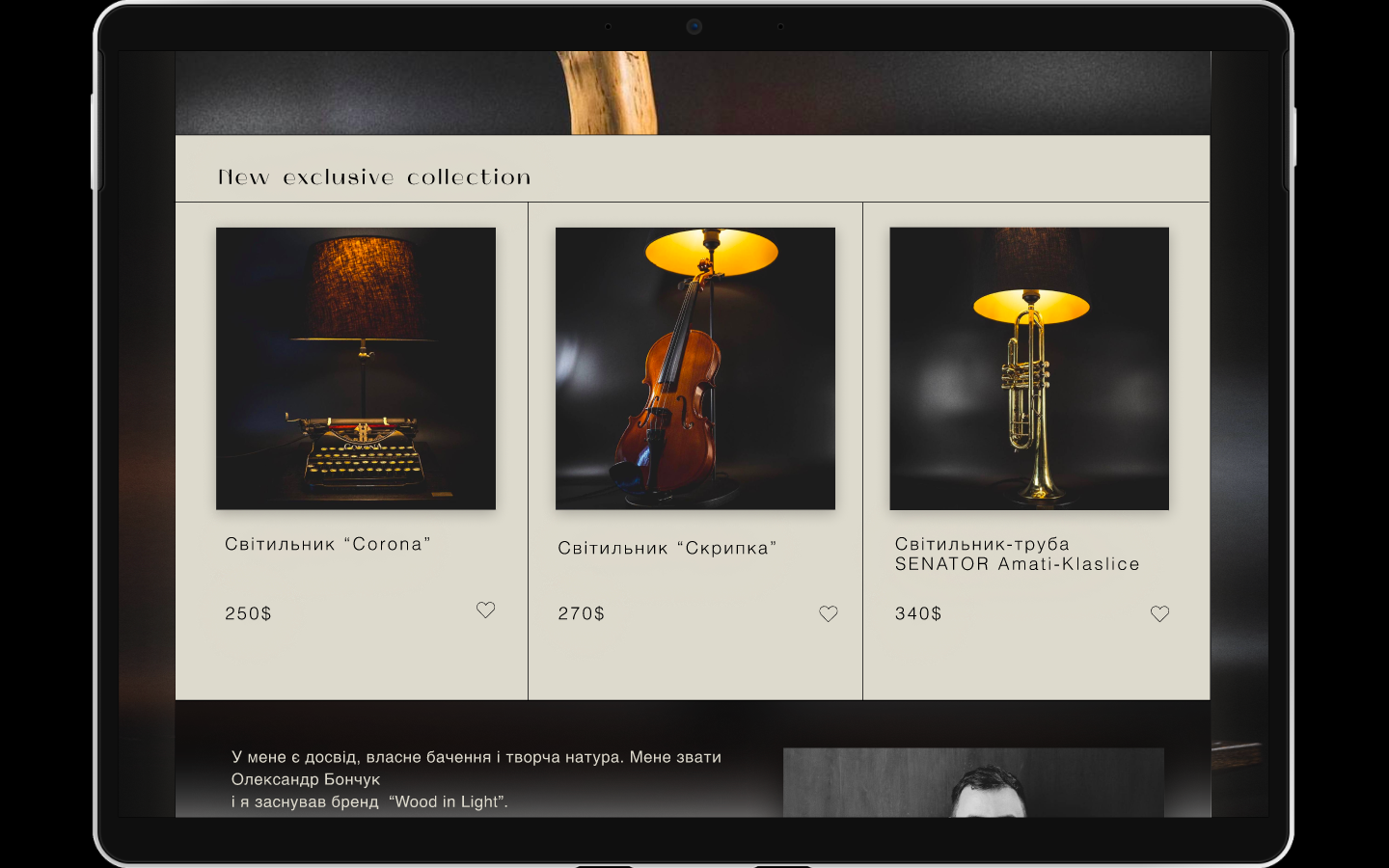Click the yellow lampshade on the violin lamp

coord(712,253)
